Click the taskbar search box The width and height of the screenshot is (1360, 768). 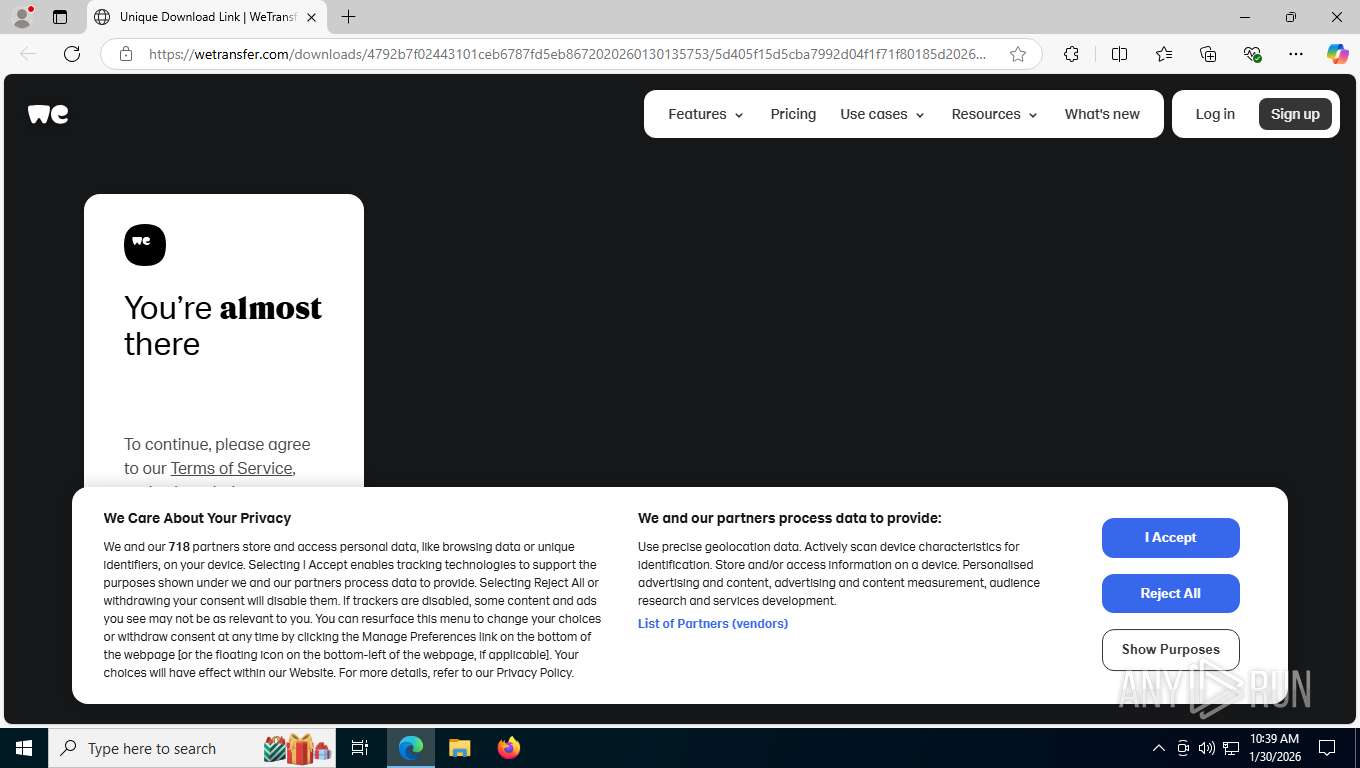pyautogui.click(x=192, y=748)
